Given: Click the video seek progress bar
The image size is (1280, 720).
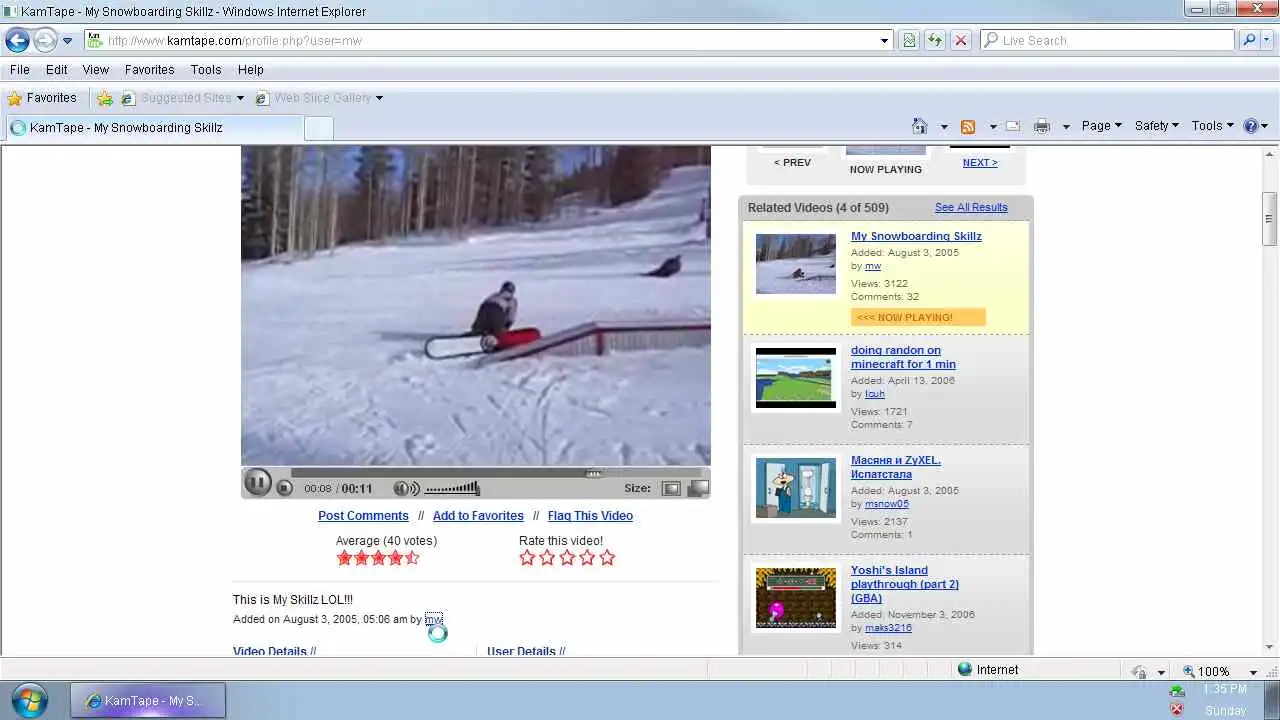Looking at the screenshot, I should point(500,473).
